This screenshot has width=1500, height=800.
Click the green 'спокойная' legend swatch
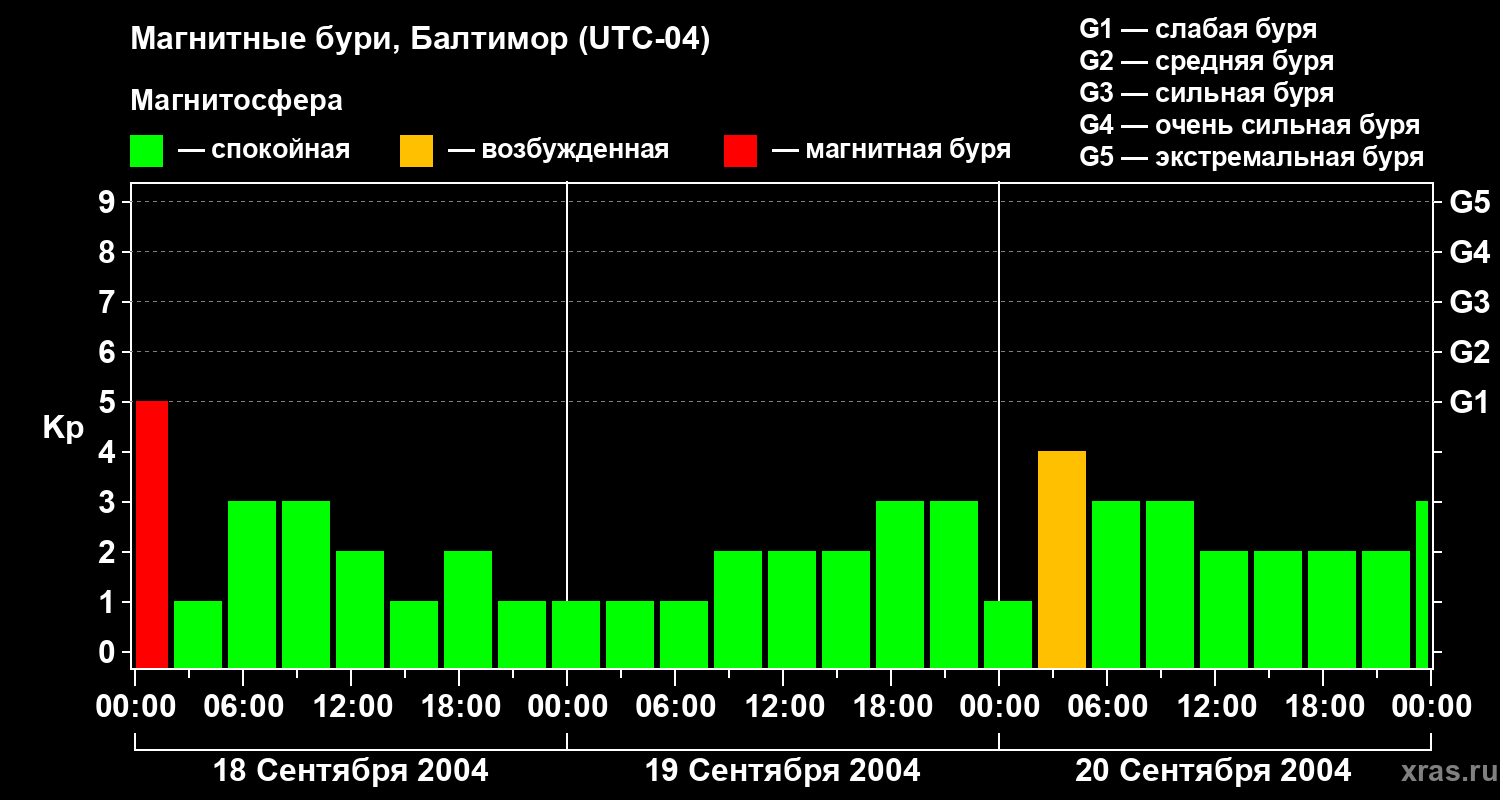pyautogui.click(x=146, y=151)
